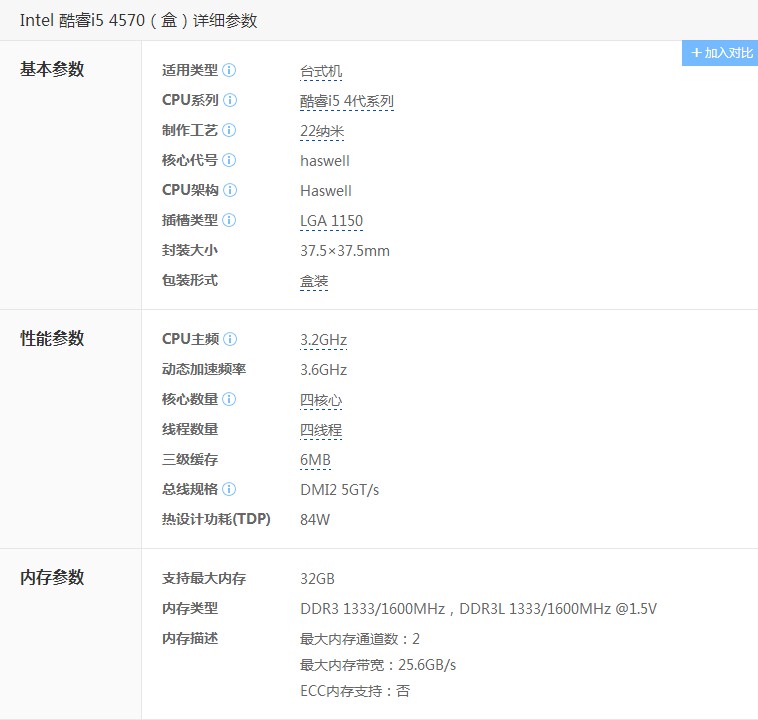Click the 包装形式 label
The width and height of the screenshot is (758, 720).
pyautogui.click(x=190, y=280)
